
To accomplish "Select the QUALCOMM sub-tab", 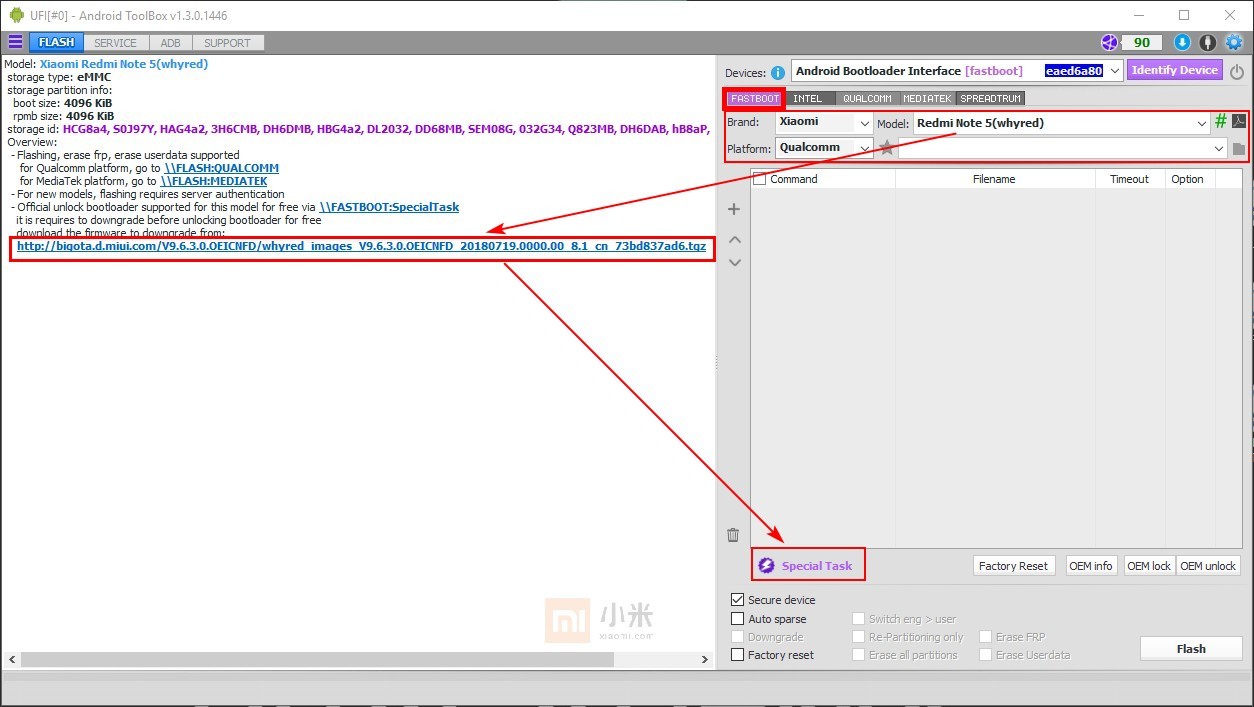I will click(866, 99).
